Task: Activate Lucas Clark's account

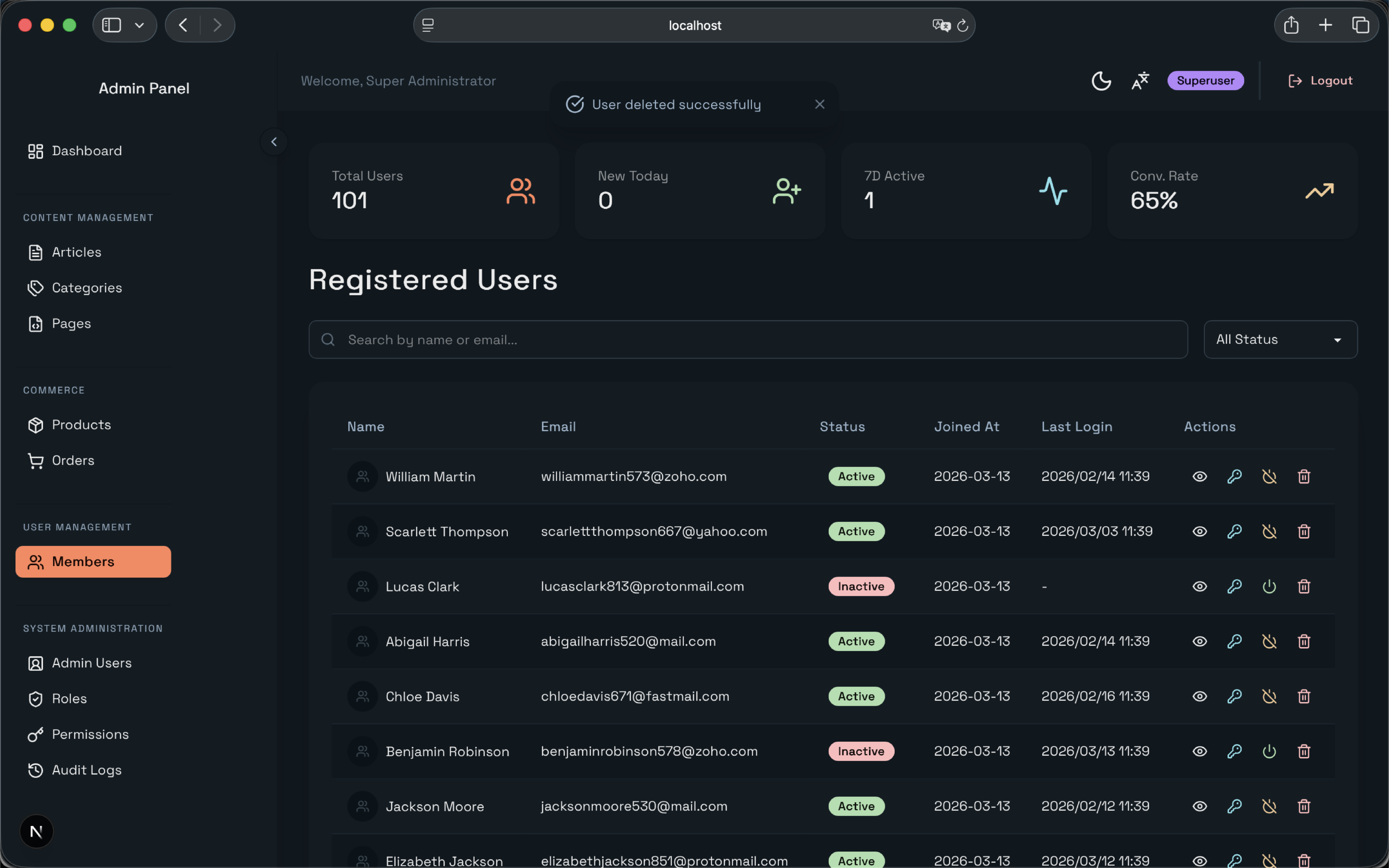Action: click(x=1269, y=587)
